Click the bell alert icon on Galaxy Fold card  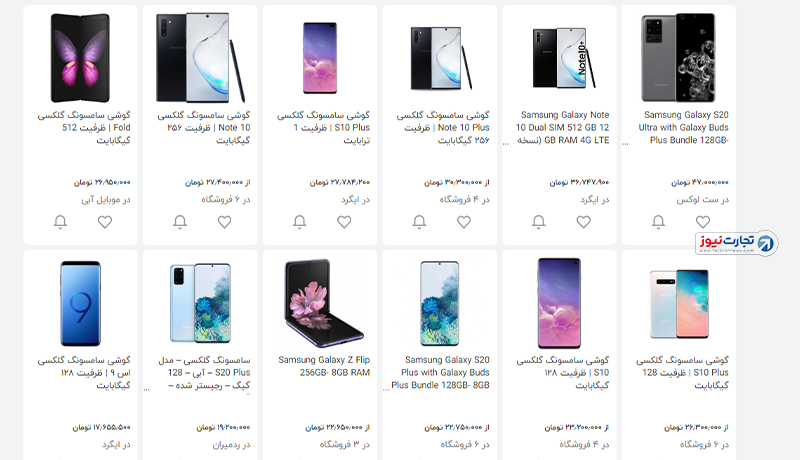point(60,222)
